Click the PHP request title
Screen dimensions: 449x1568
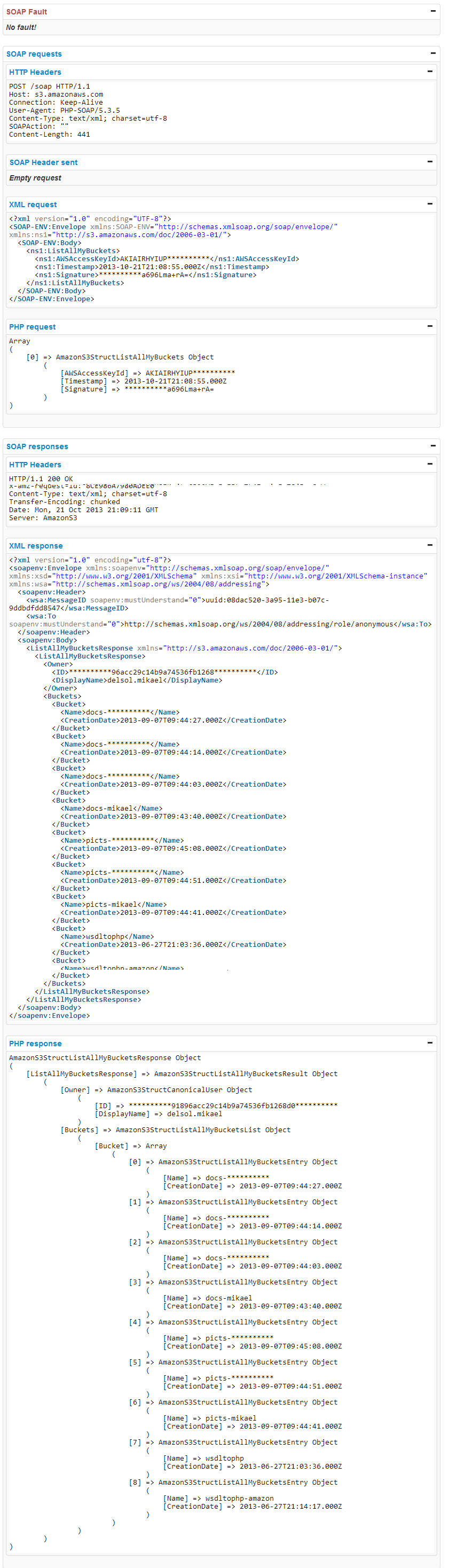tap(32, 327)
